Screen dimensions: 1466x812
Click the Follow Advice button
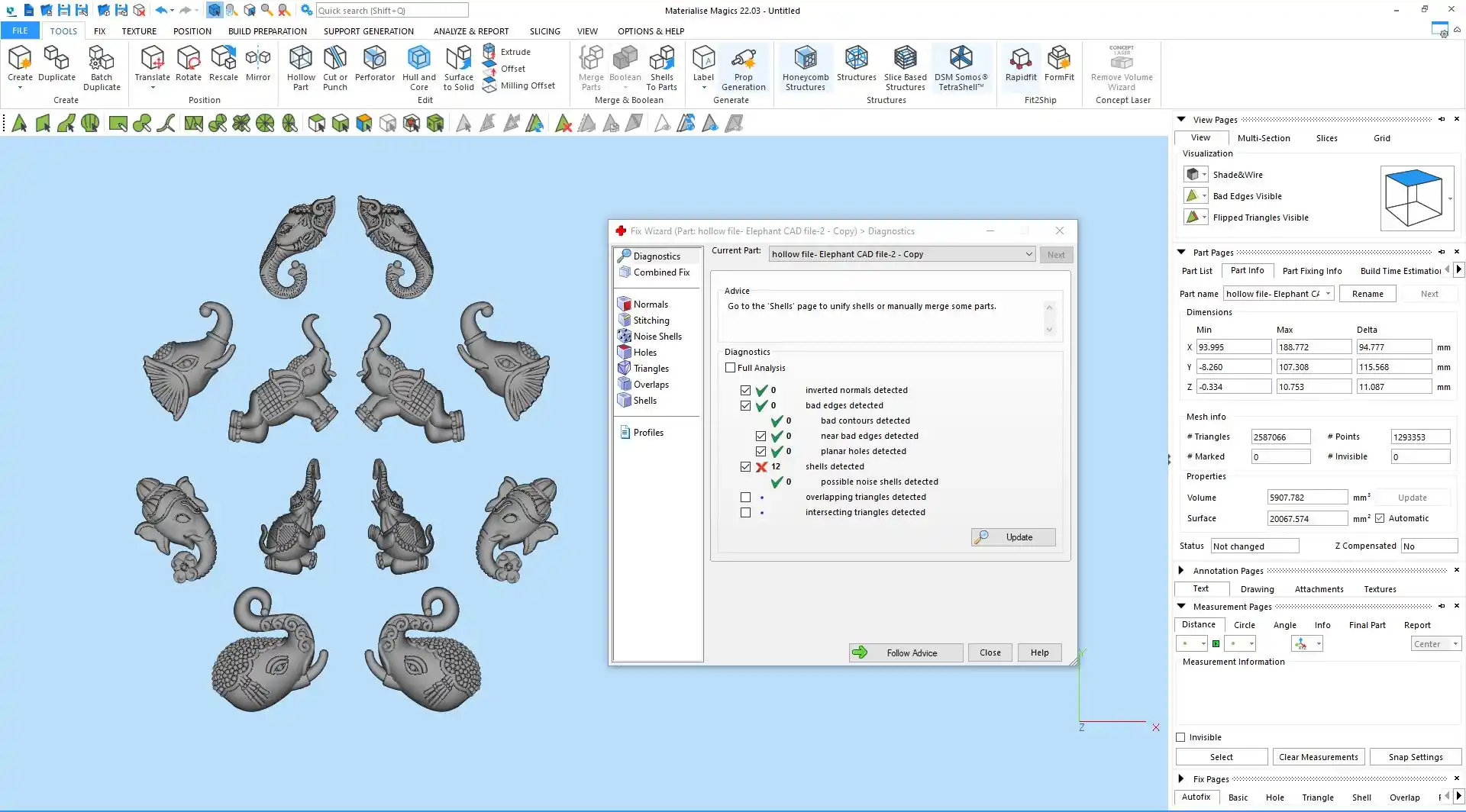pyautogui.click(x=906, y=652)
